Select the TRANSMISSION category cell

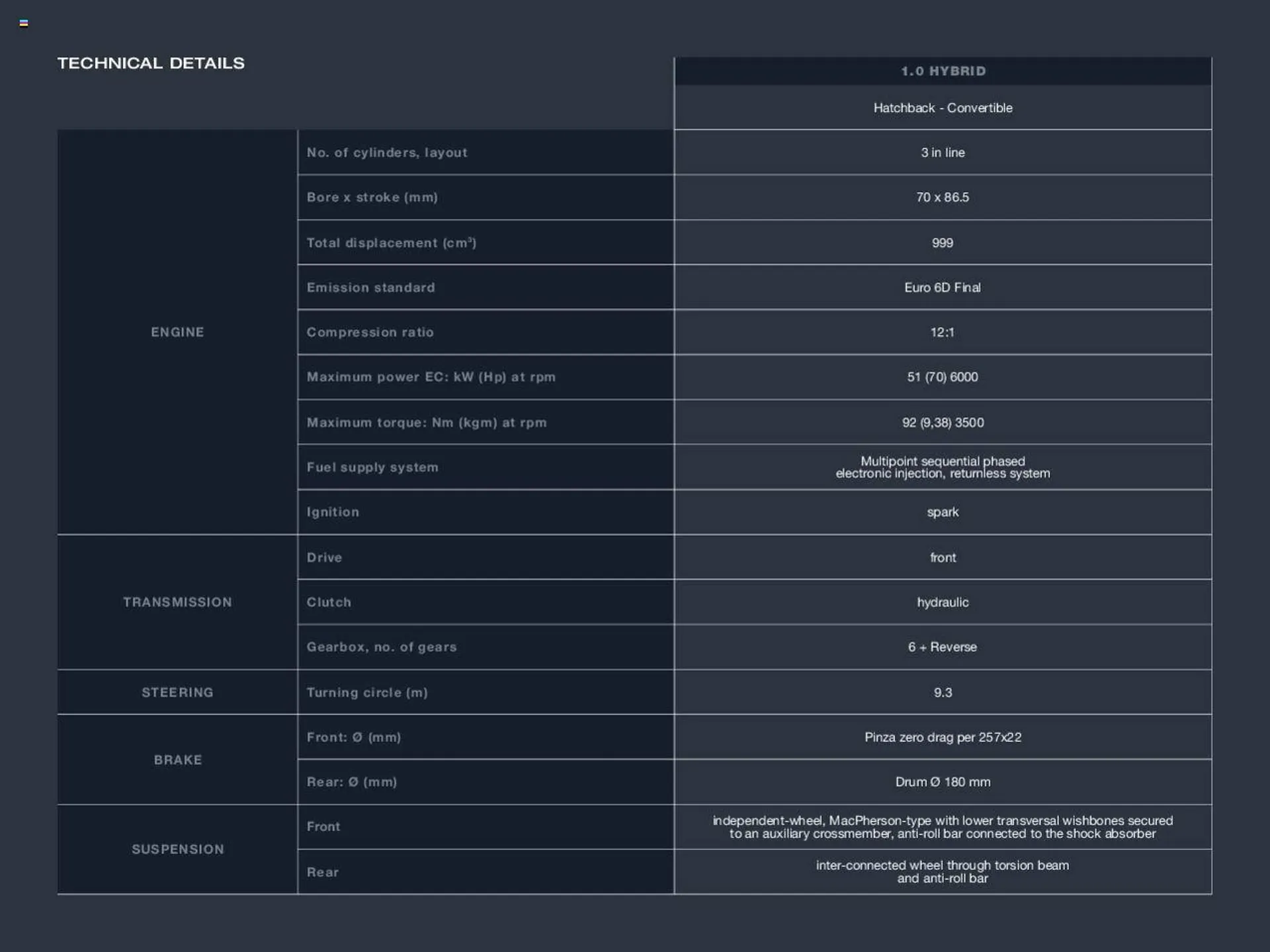(177, 602)
